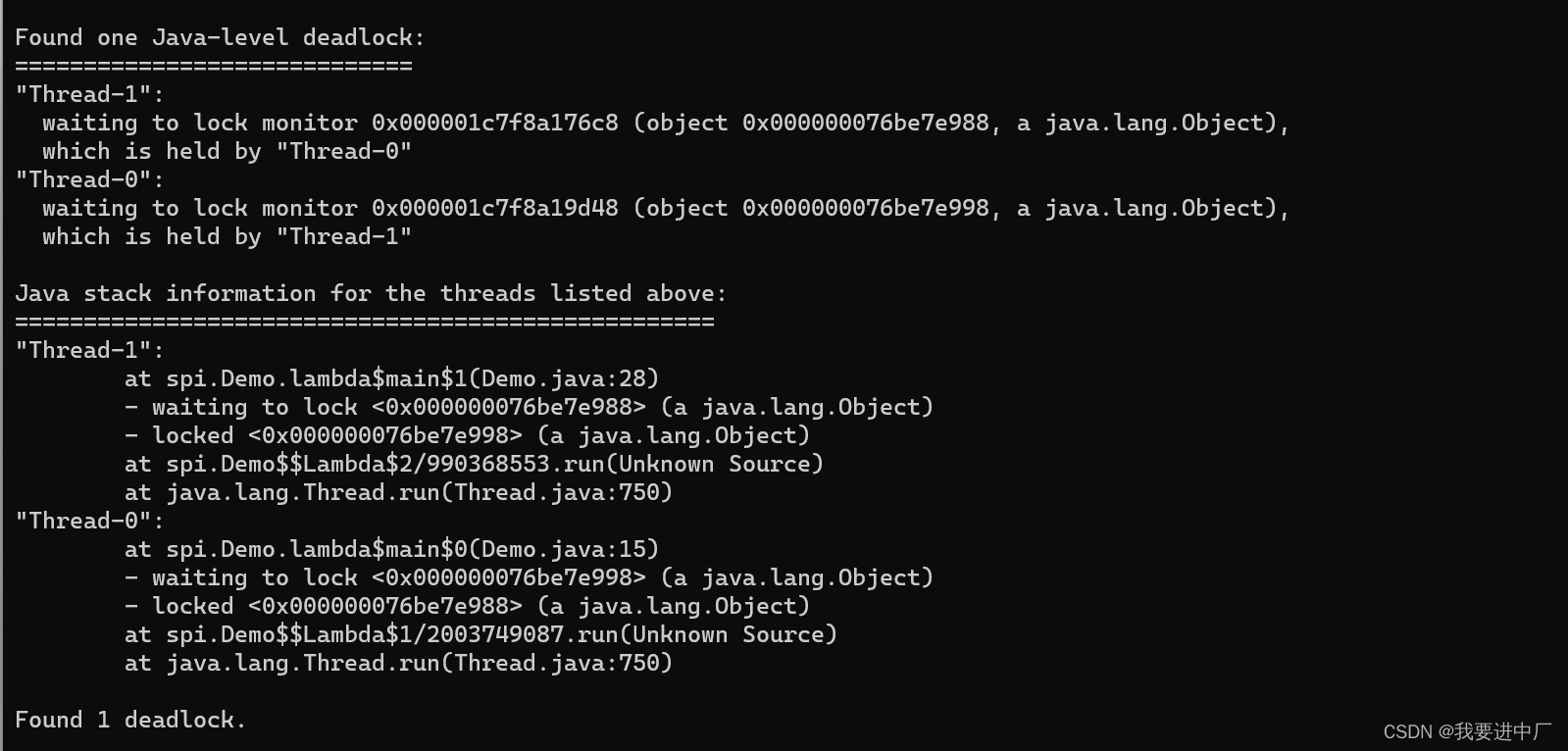Click the "Found 1 deadlock." summary line

click(x=129, y=721)
